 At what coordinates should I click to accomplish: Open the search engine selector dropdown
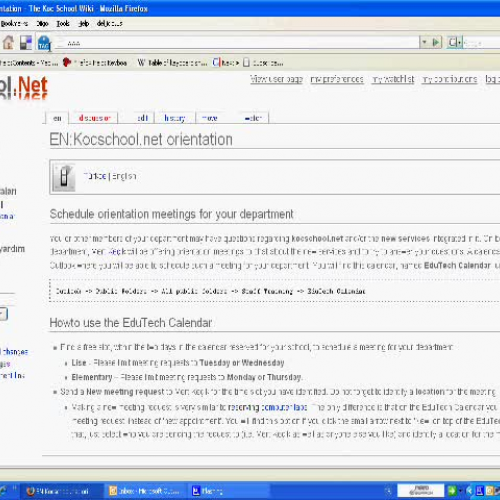click(455, 42)
